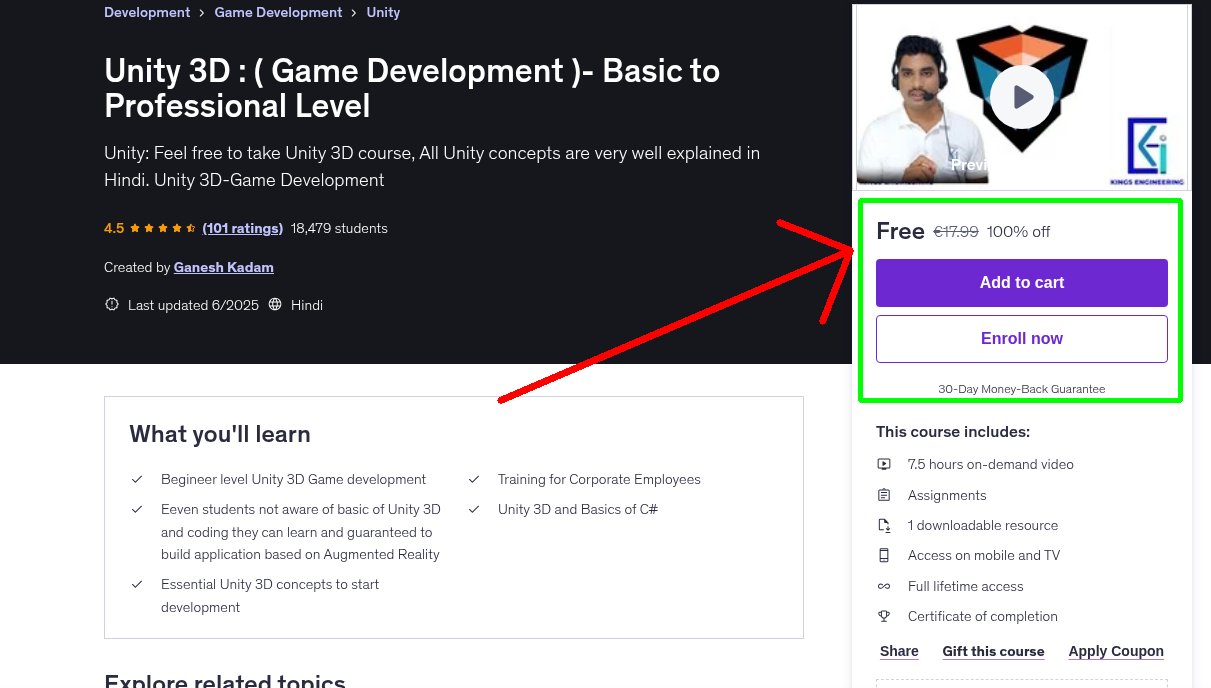The height and width of the screenshot is (688, 1211).
Task: Open the Unity category breadcrumb
Action: pos(383,12)
